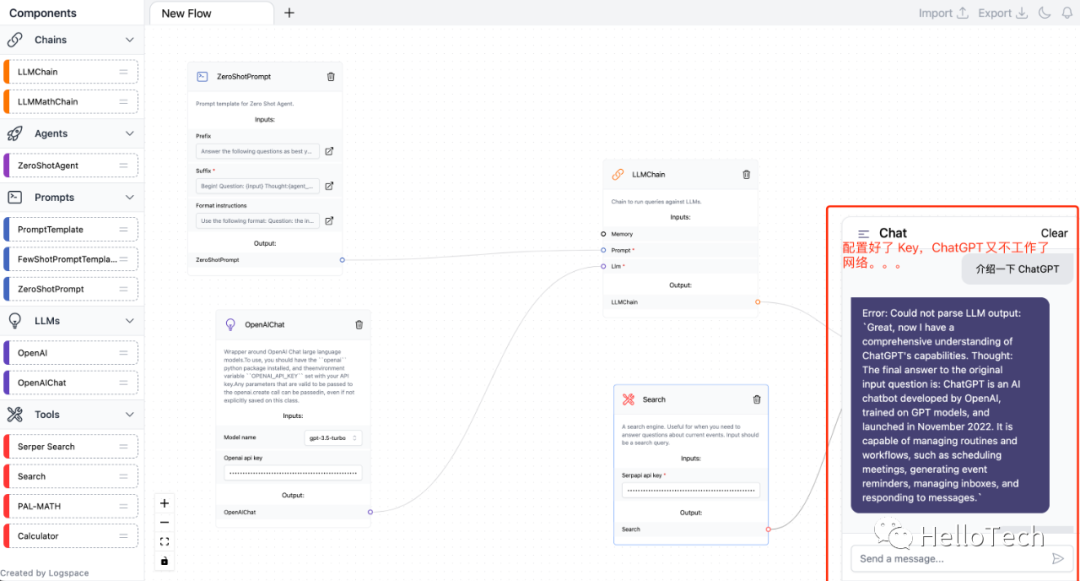Viewport: 1080px width, 581px height.
Task: Collapse the LLMs section
Action: 129,321
